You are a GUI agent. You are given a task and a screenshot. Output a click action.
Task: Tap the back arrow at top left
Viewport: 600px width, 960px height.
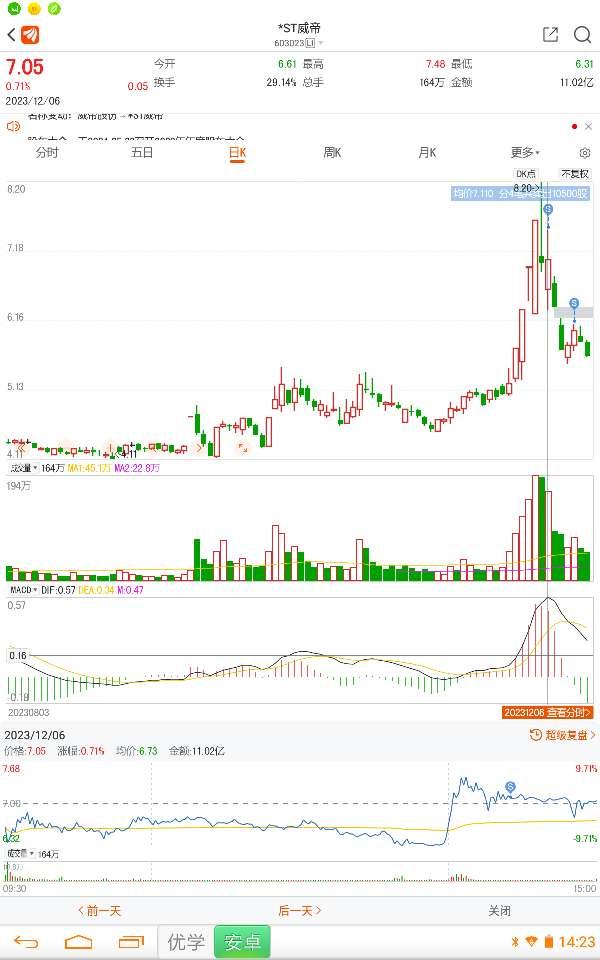click(x=12, y=35)
